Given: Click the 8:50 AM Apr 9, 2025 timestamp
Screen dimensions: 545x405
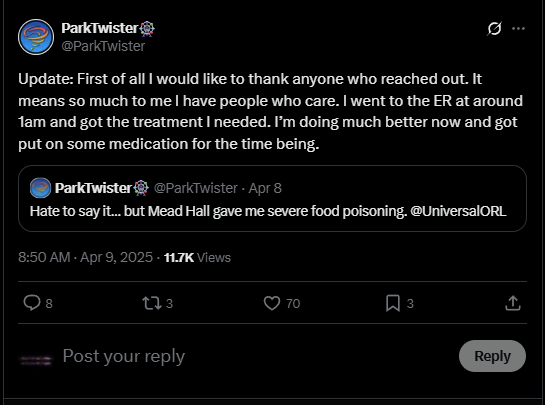Looking at the screenshot, I should [86, 257].
